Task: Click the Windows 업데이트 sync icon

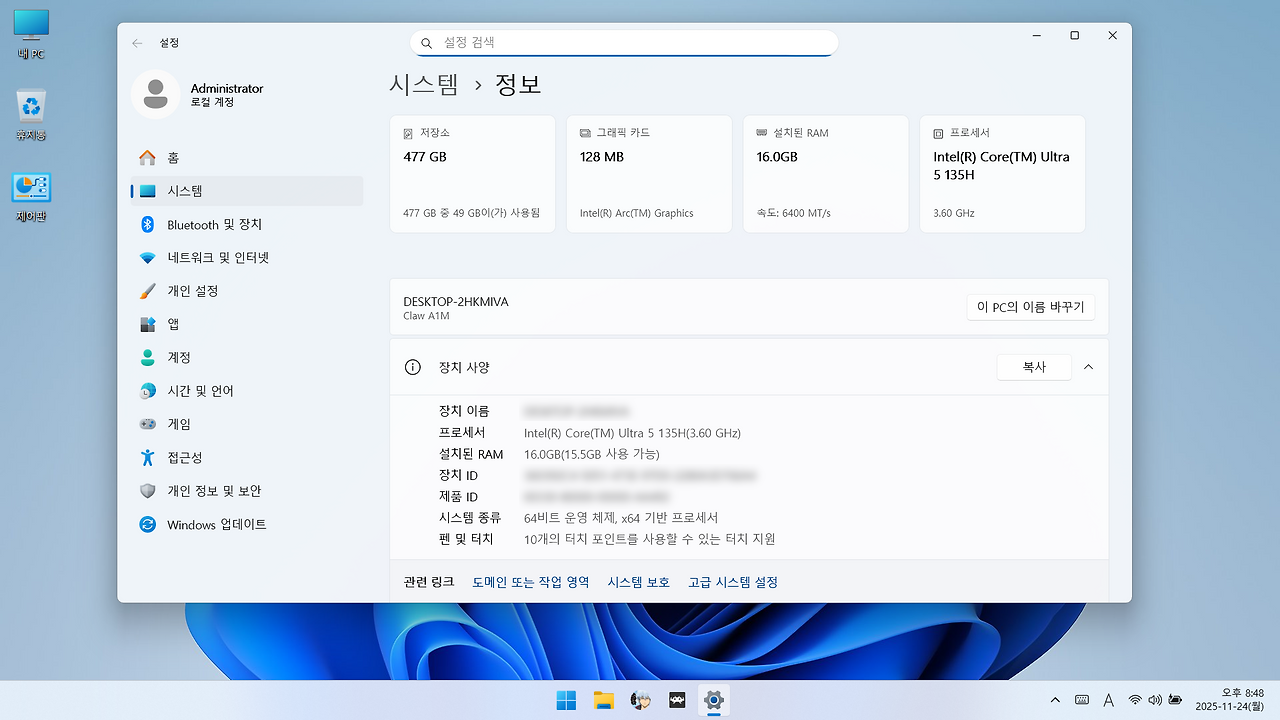Action: (148, 524)
